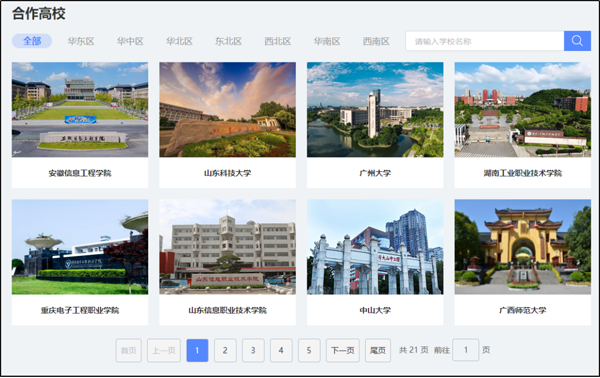600x378 pixels.
Task: Click the blue search magnifier icon
Action: [x=577, y=41]
